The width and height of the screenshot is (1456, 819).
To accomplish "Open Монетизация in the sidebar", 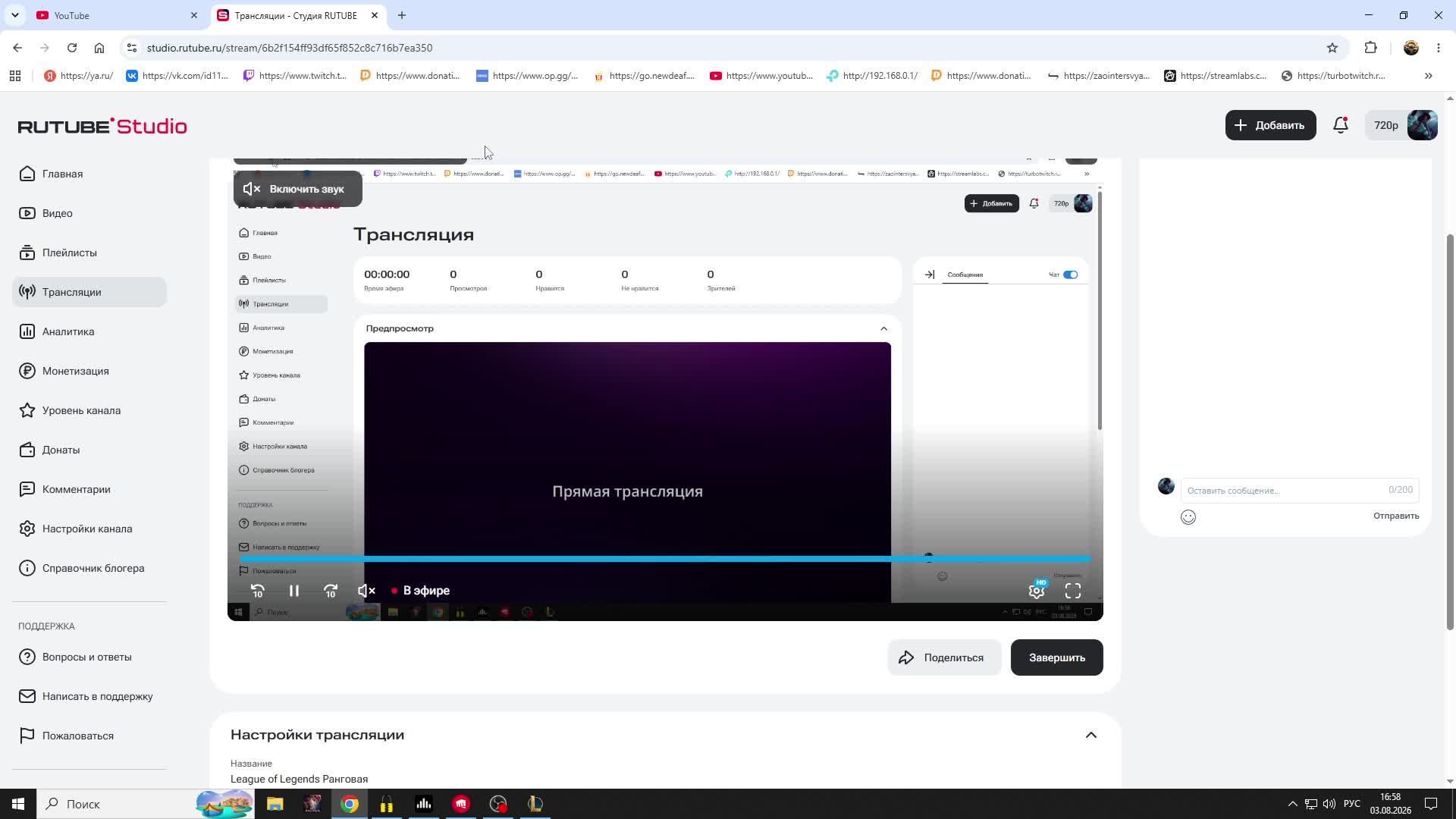I will 89,371.
